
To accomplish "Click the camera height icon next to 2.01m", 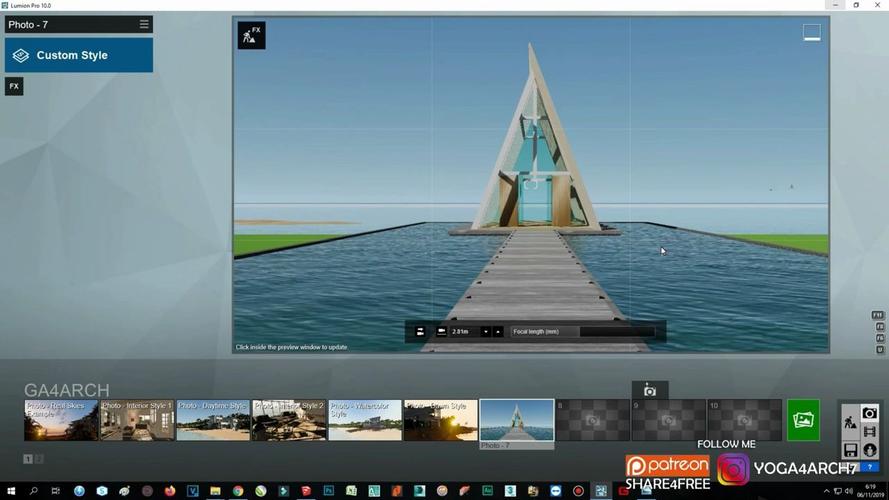I will tap(441, 332).
